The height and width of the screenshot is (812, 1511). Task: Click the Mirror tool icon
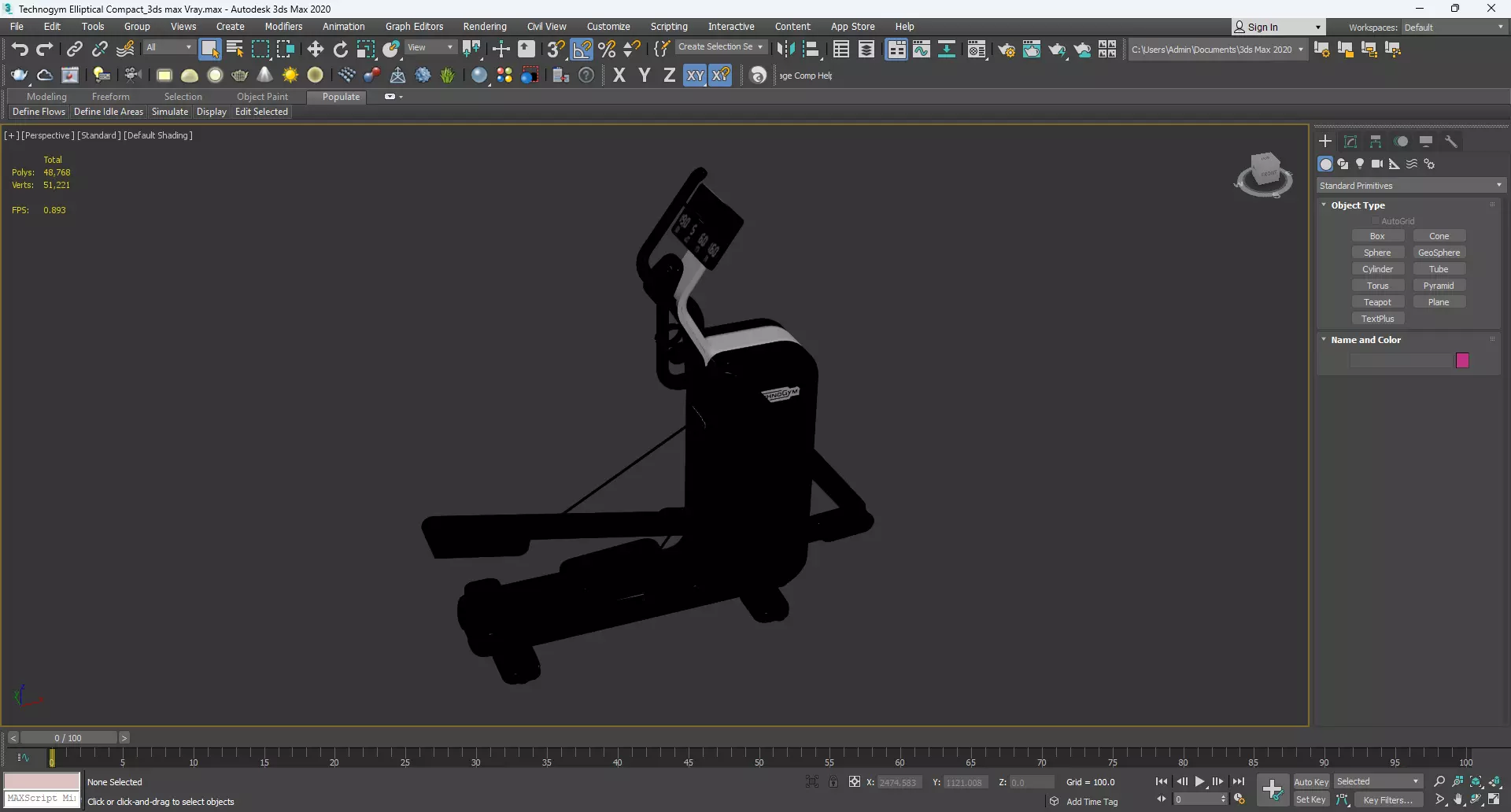(x=785, y=50)
